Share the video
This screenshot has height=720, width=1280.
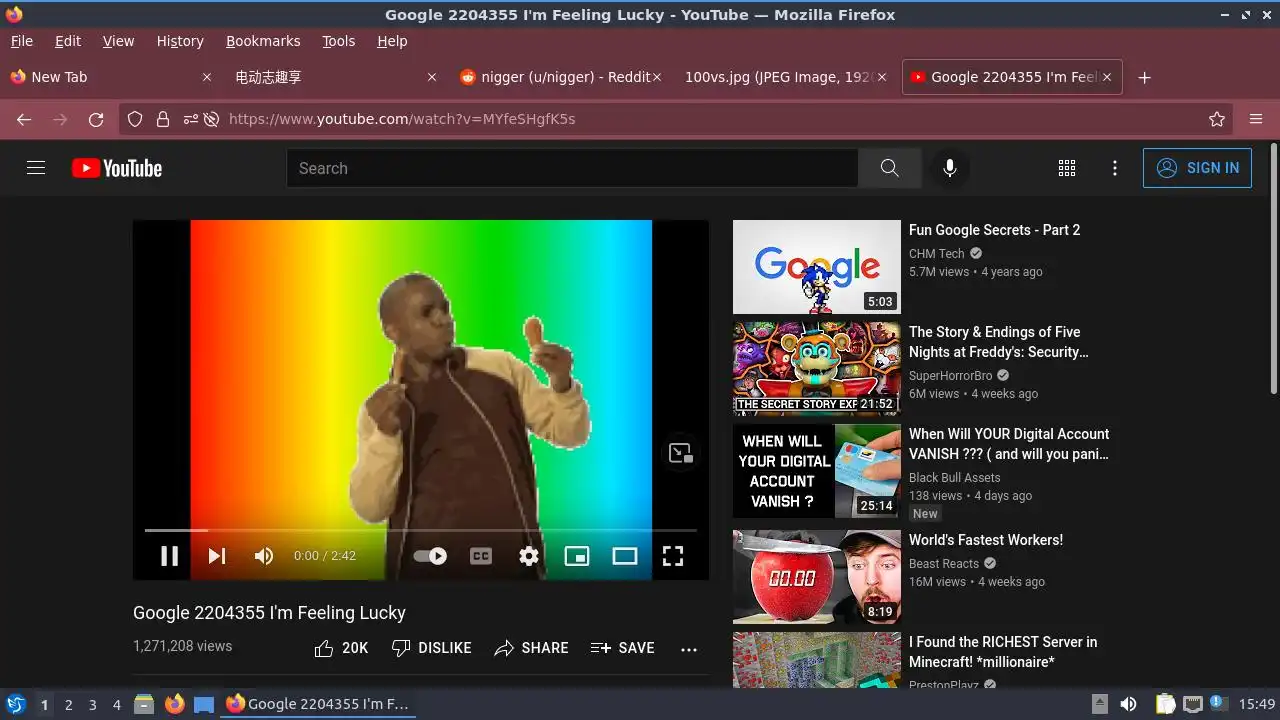531,648
